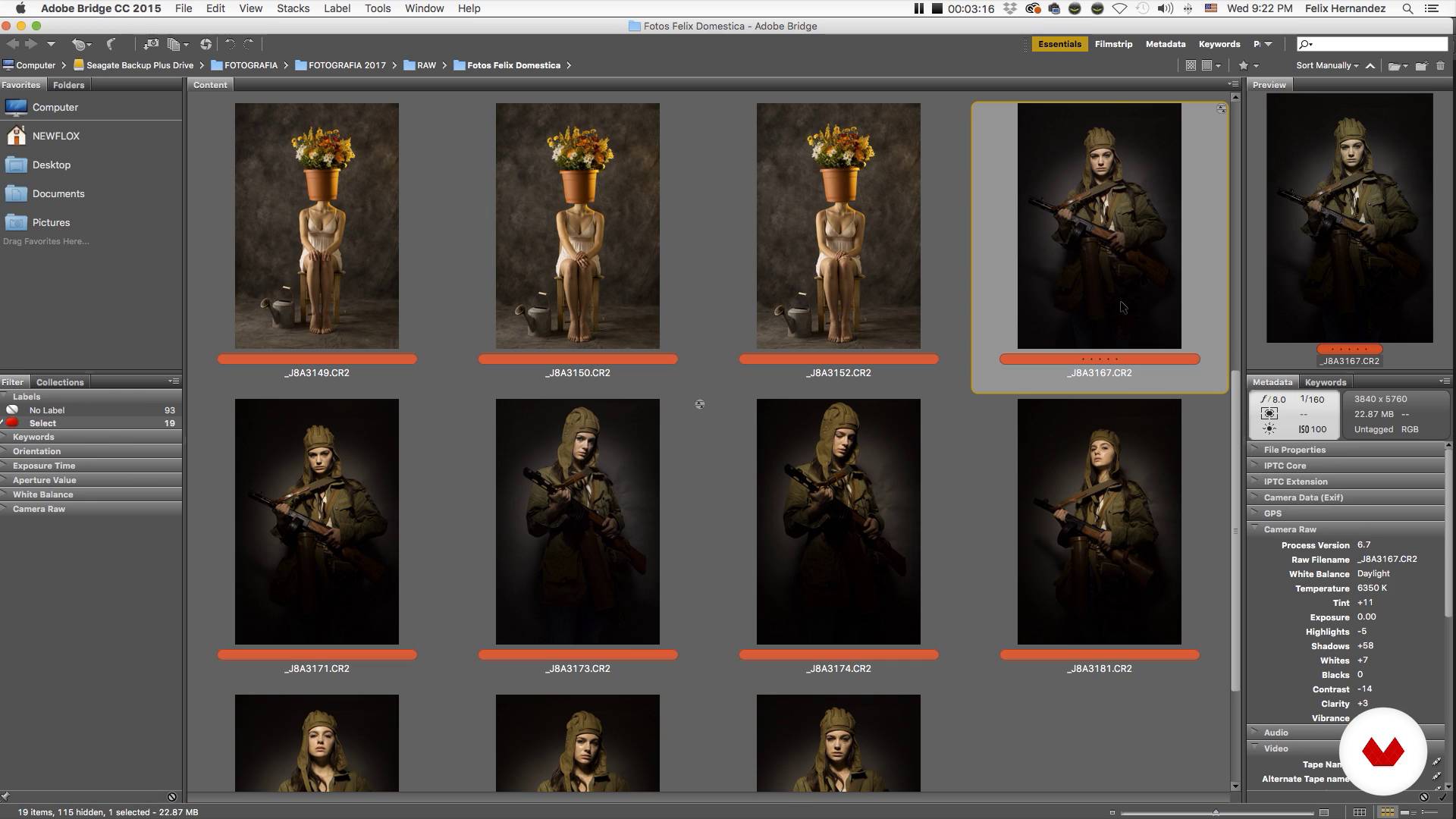Switch to Essentials workspace
The width and height of the screenshot is (1456, 819).
coord(1059,44)
